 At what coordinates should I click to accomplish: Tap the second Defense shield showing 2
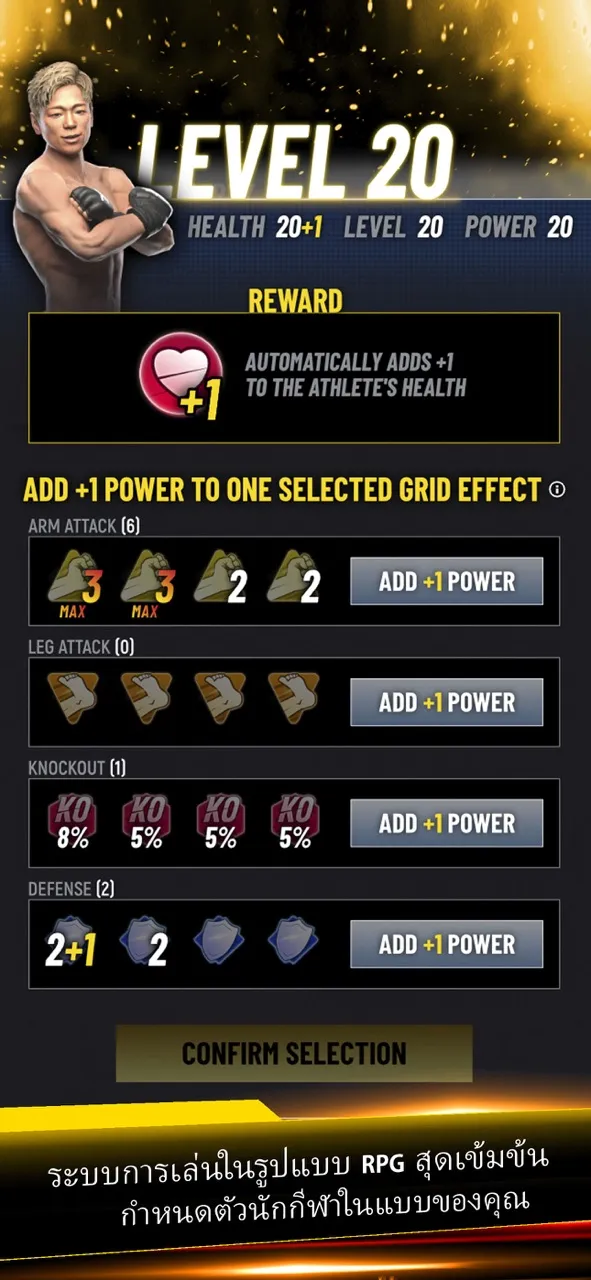coord(146,945)
